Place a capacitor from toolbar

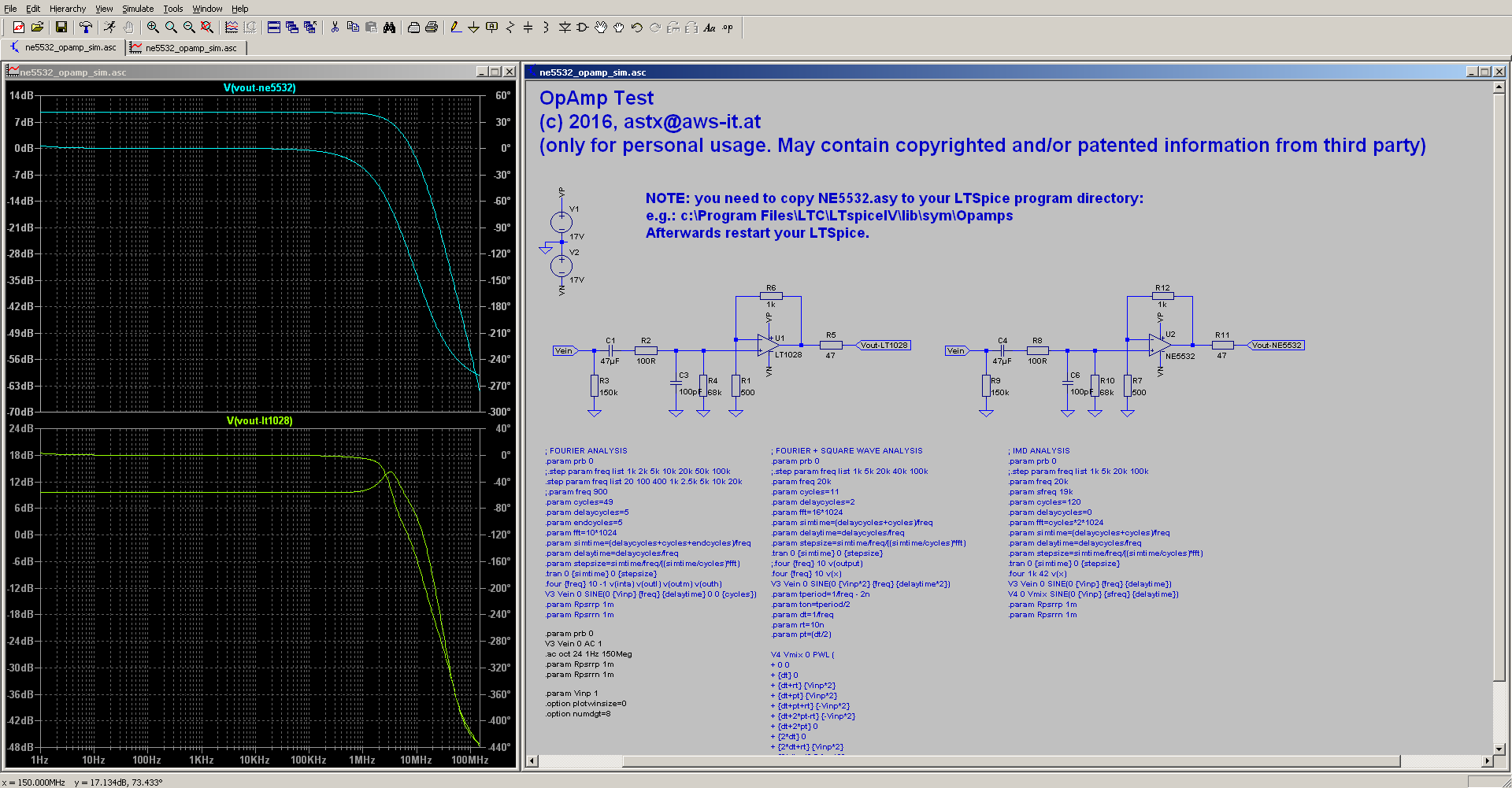point(528,28)
